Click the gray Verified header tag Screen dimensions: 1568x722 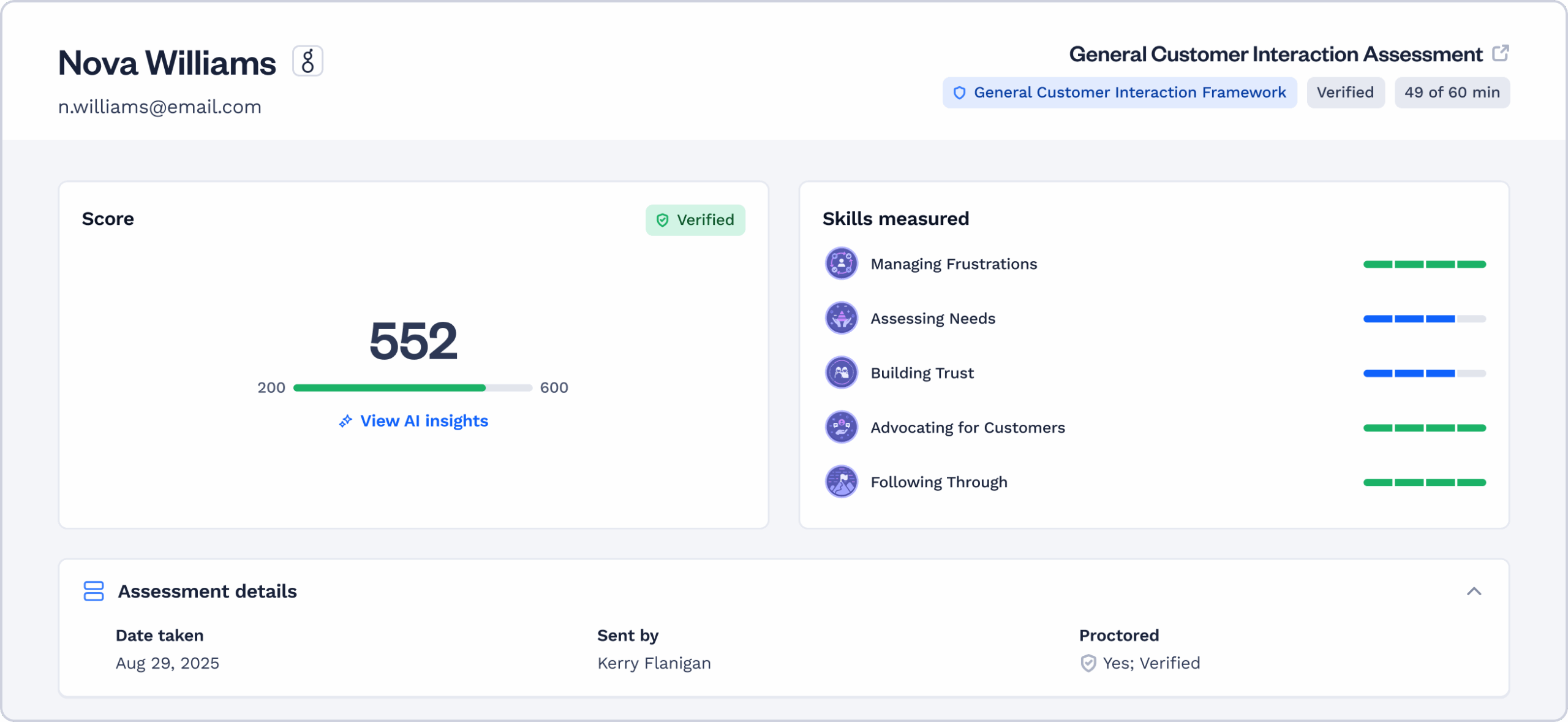click(1345, 93)
